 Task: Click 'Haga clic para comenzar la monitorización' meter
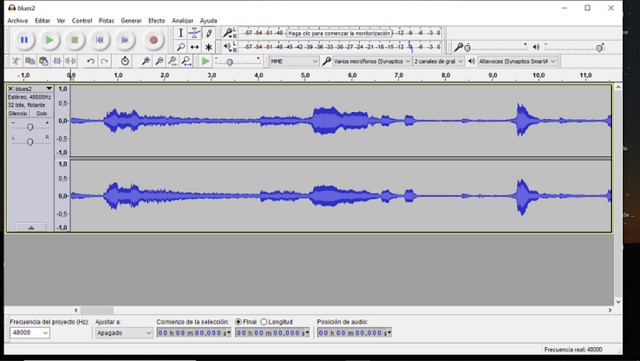(x=339, y=33)
